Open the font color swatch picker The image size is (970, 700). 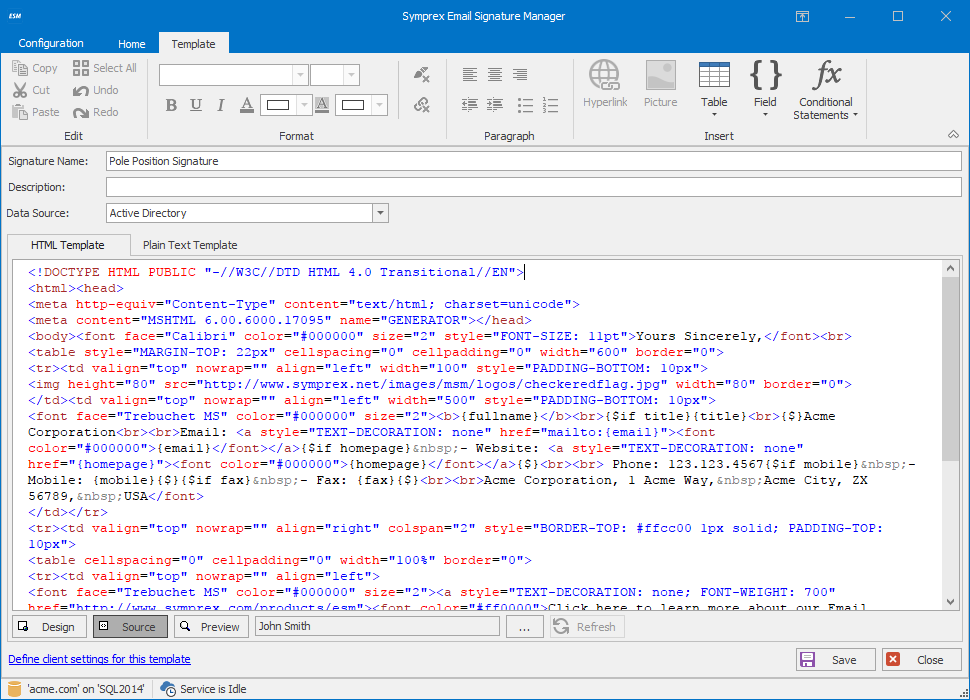click(277, 105)
